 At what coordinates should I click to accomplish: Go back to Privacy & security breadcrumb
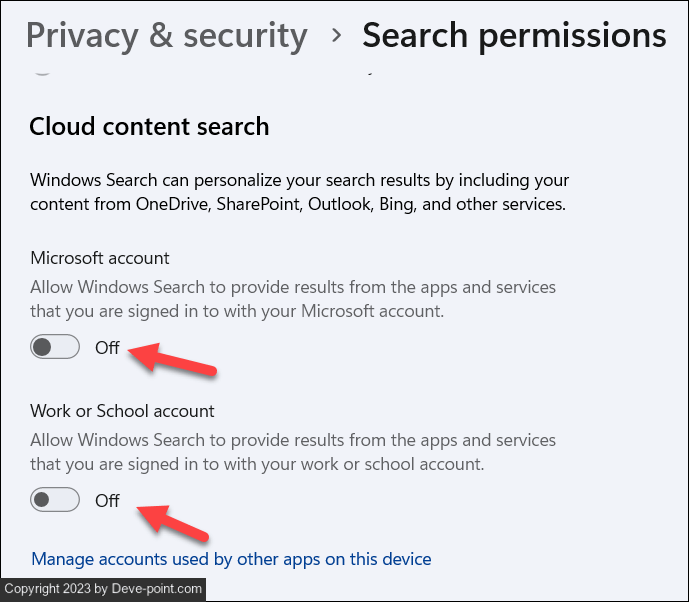click(166, 35)
